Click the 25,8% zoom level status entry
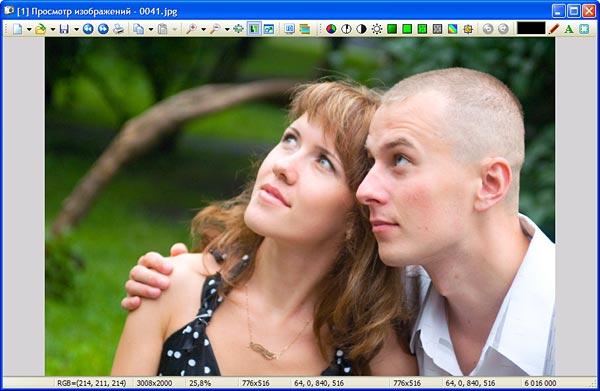This screenshot has height=391, width=600. 200,383
